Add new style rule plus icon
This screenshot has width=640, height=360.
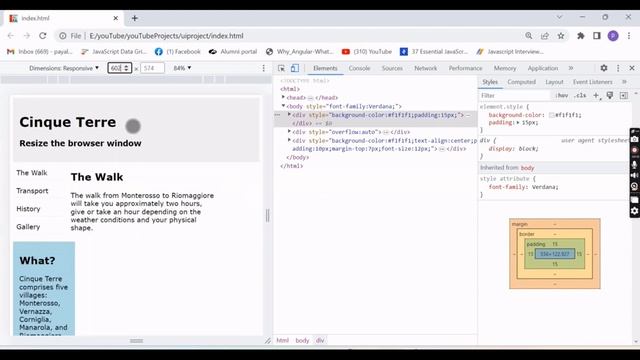click(x=596, y=96)
